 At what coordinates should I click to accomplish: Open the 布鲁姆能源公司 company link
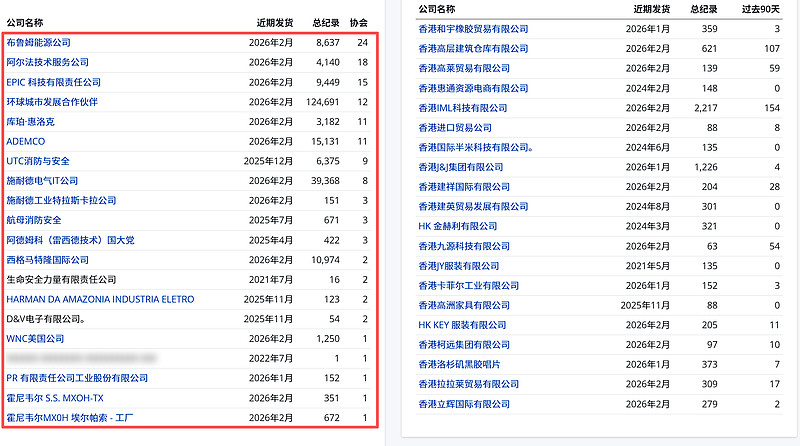(38, 42)
